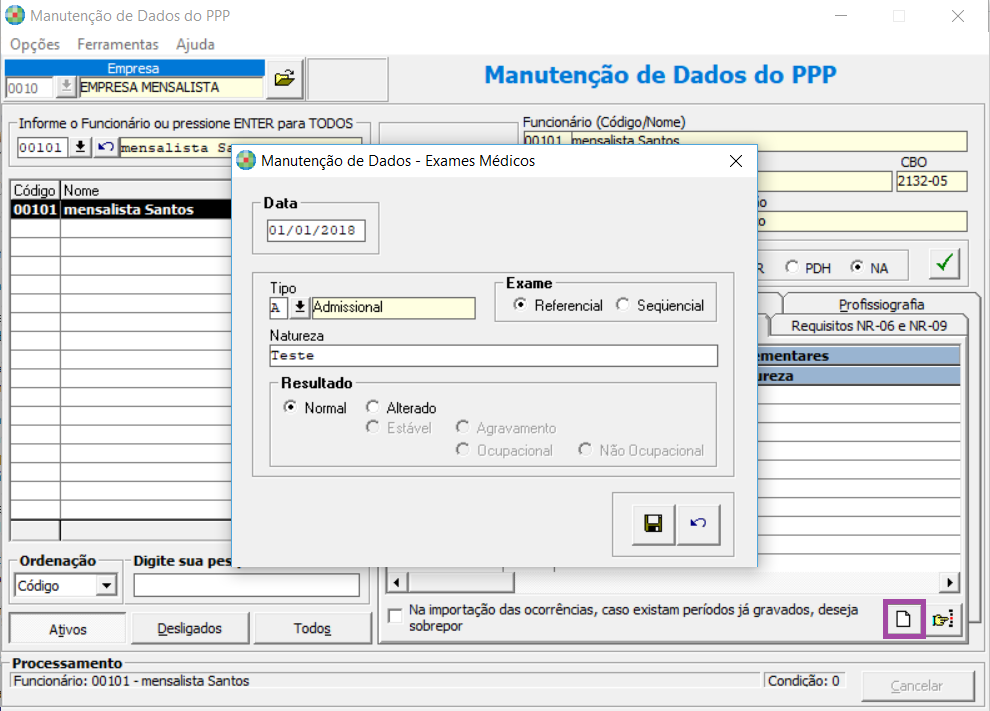The image size is (990, 711).
Task: Click the Condição: 0 status text
Action: tap(804, 681)
